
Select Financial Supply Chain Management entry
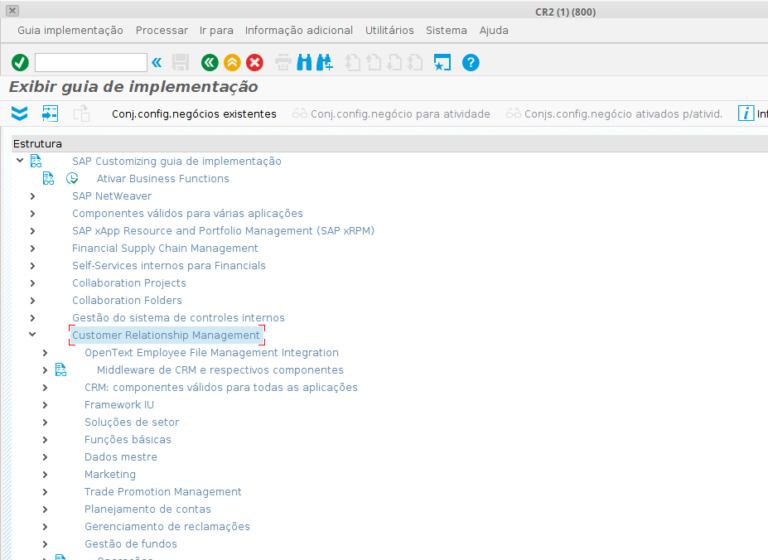[x=165, y=248]
